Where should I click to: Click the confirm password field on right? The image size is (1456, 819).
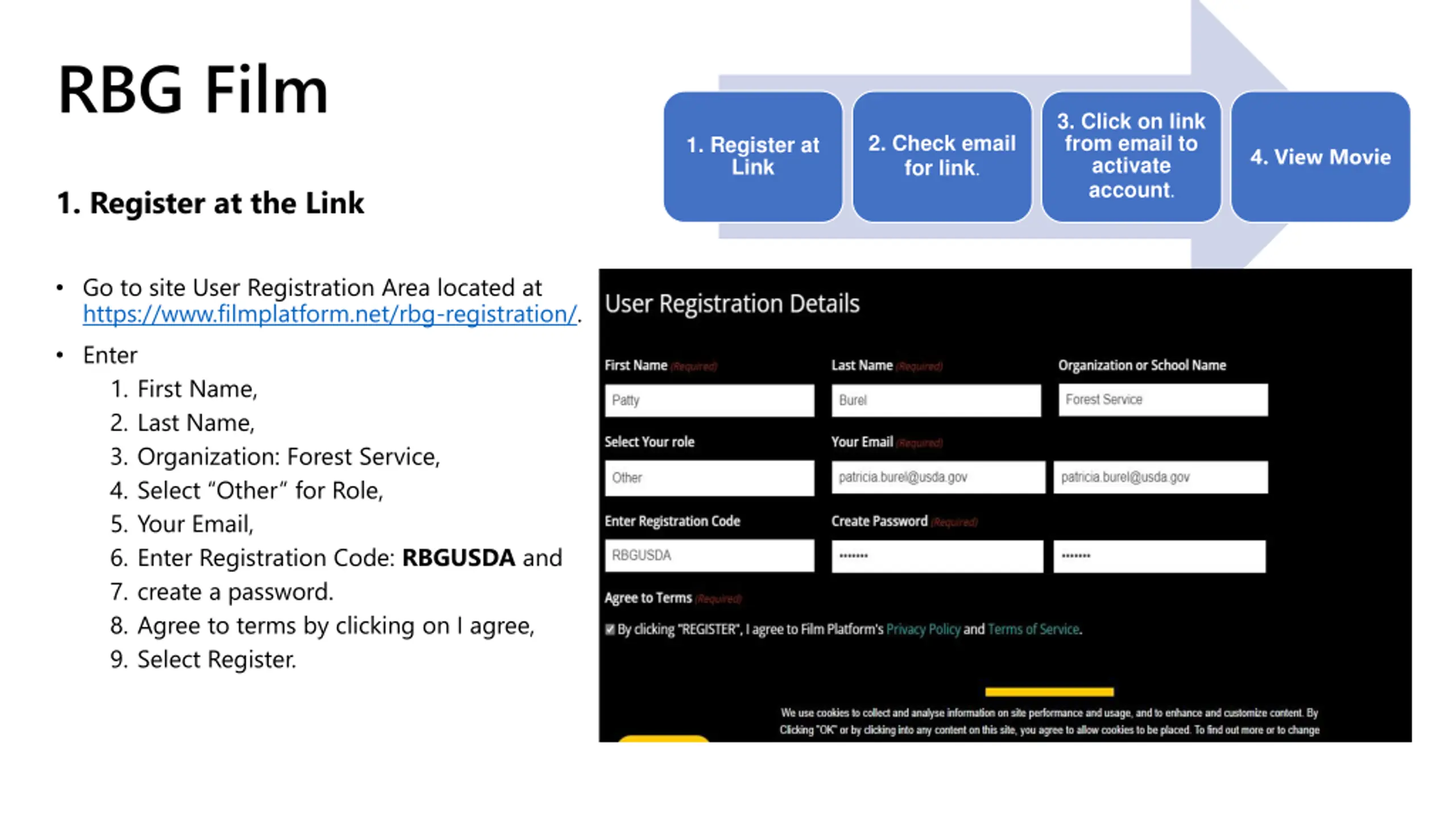1159,556
